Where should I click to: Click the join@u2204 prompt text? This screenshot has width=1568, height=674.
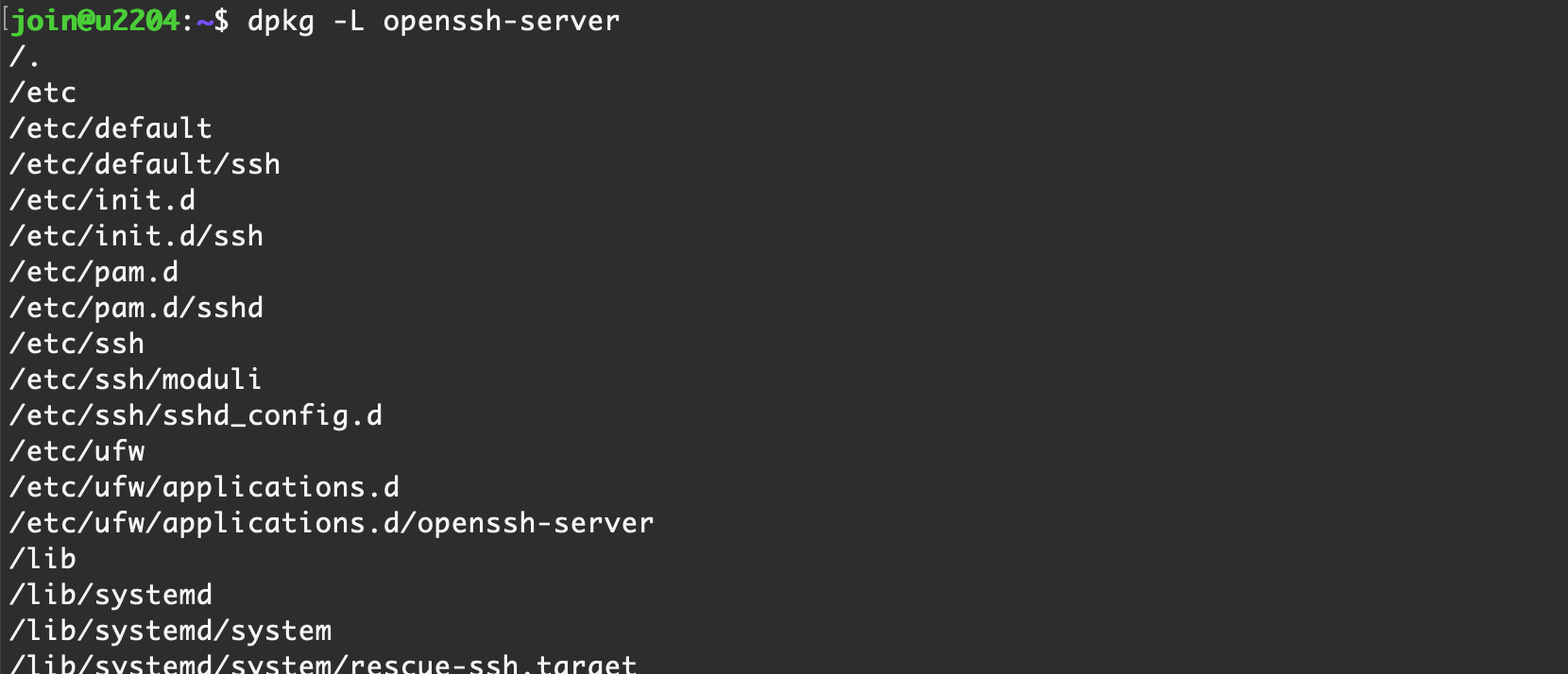click(x=94, y=21)
